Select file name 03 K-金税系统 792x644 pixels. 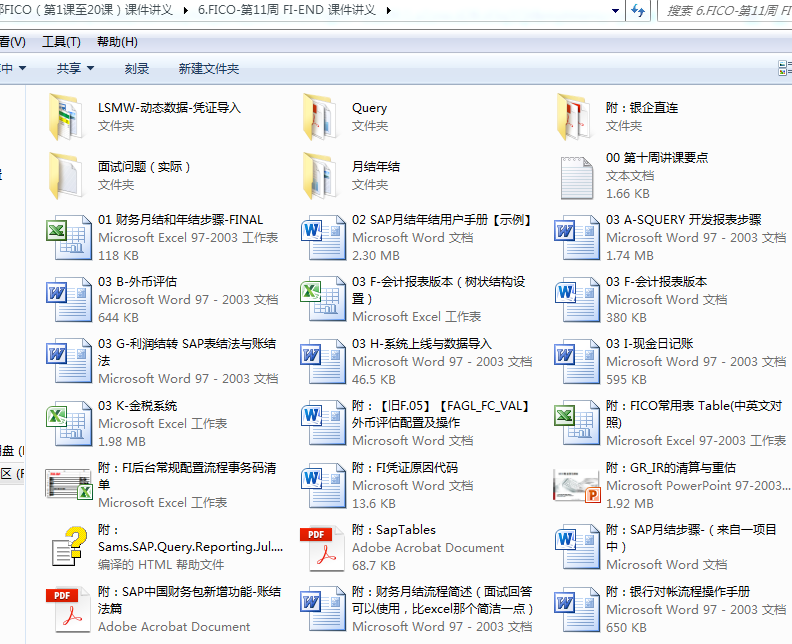pos(137,406)
